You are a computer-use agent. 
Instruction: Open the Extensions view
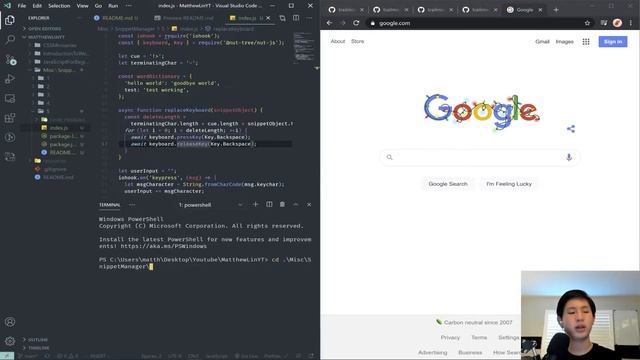(x=10, y=118)
